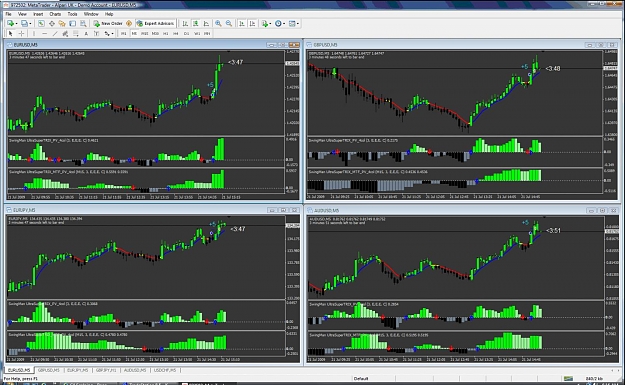Toggle Chart Shift from right border
The height and width of the screenshot is (385, 625).
(252, 24)
